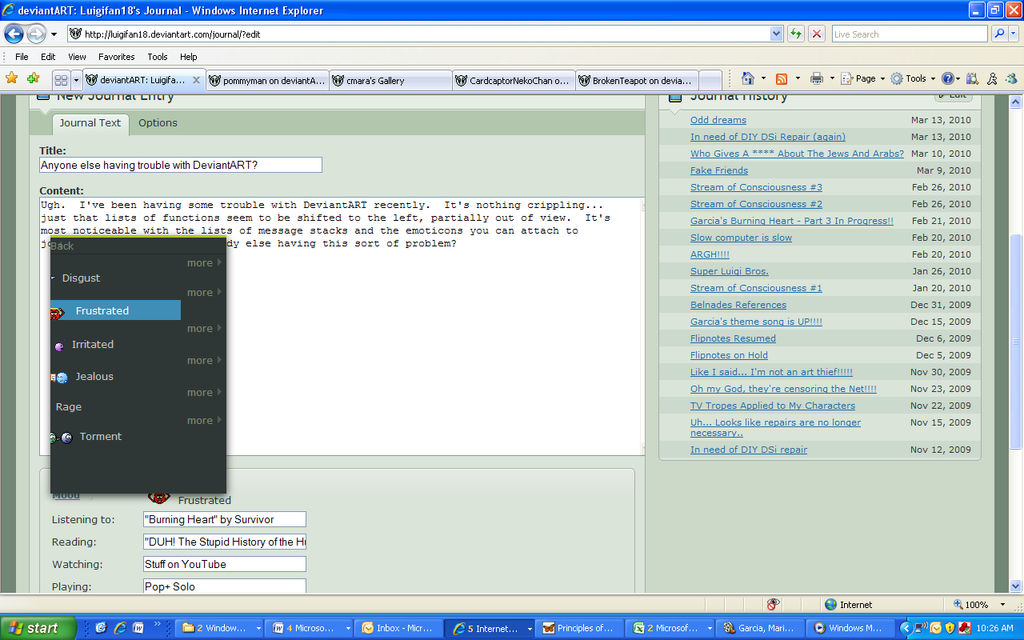Click the AIM running man icon
The image size is (1024, 640).
coord(992,79)
